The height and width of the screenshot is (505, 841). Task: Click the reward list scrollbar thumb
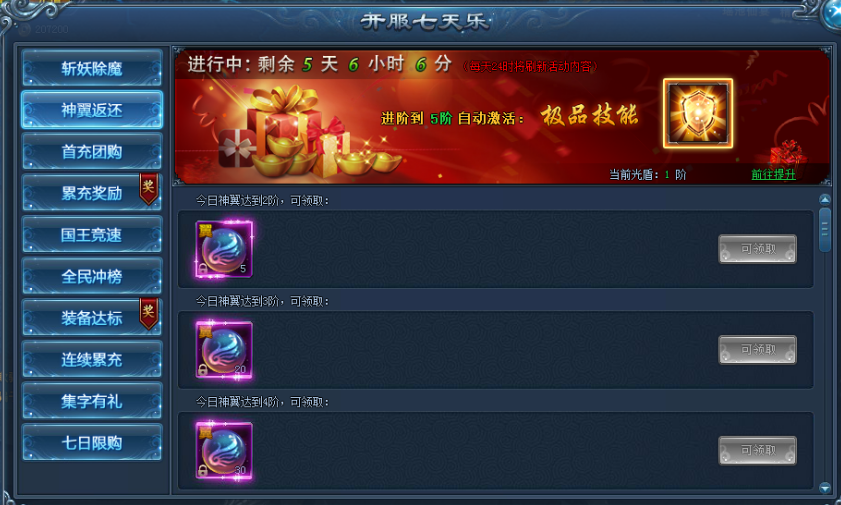[825, 230]
